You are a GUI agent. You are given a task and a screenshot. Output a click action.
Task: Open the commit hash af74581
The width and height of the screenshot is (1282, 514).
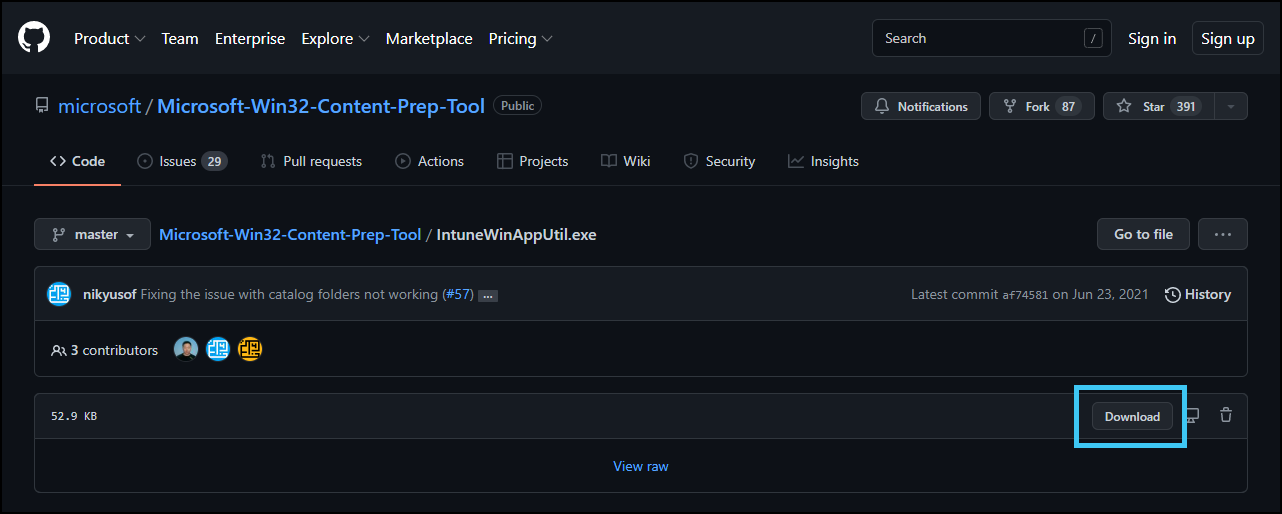coord(1025,295)
